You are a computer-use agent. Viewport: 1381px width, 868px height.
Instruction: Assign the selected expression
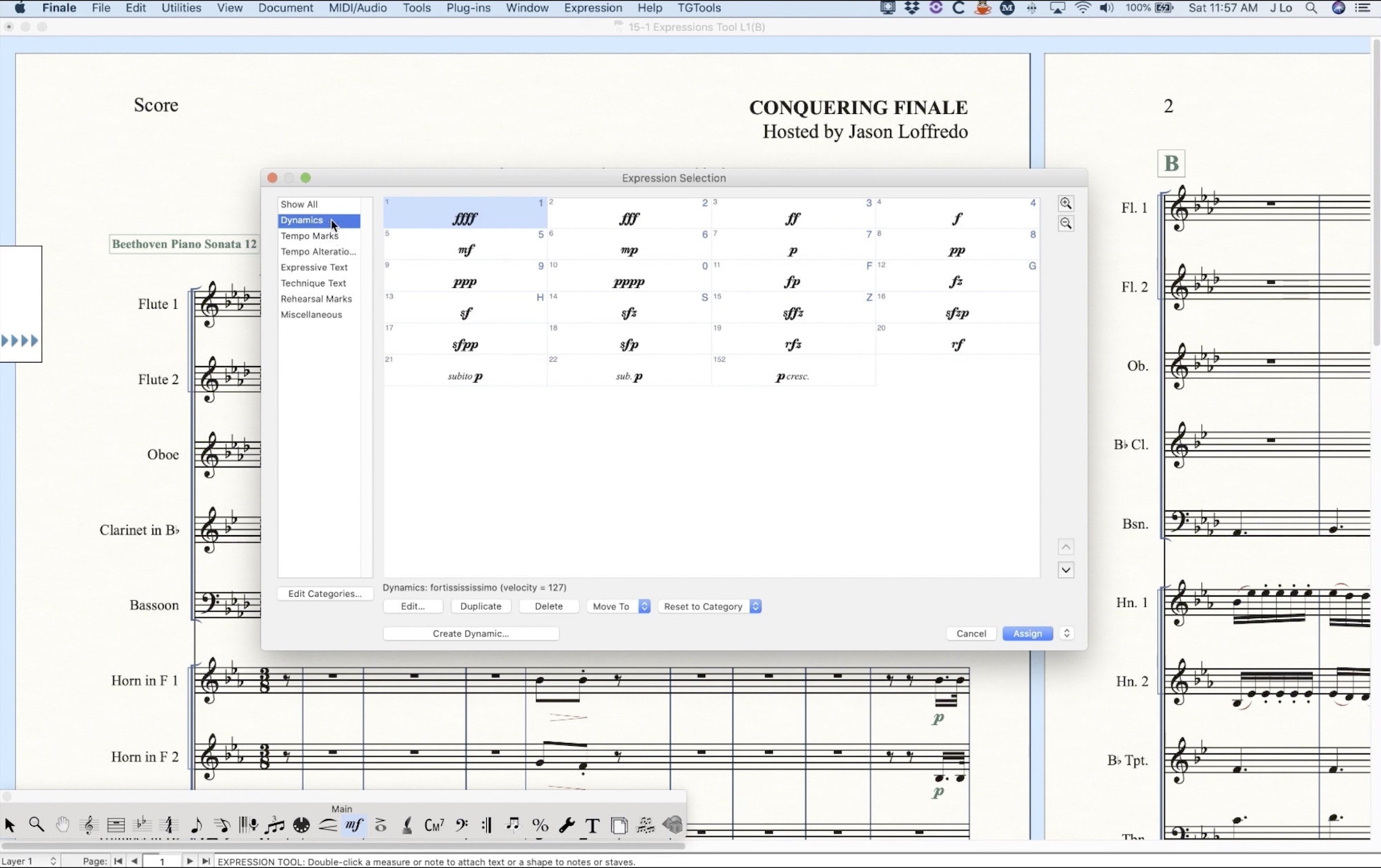coord(1027,633)
